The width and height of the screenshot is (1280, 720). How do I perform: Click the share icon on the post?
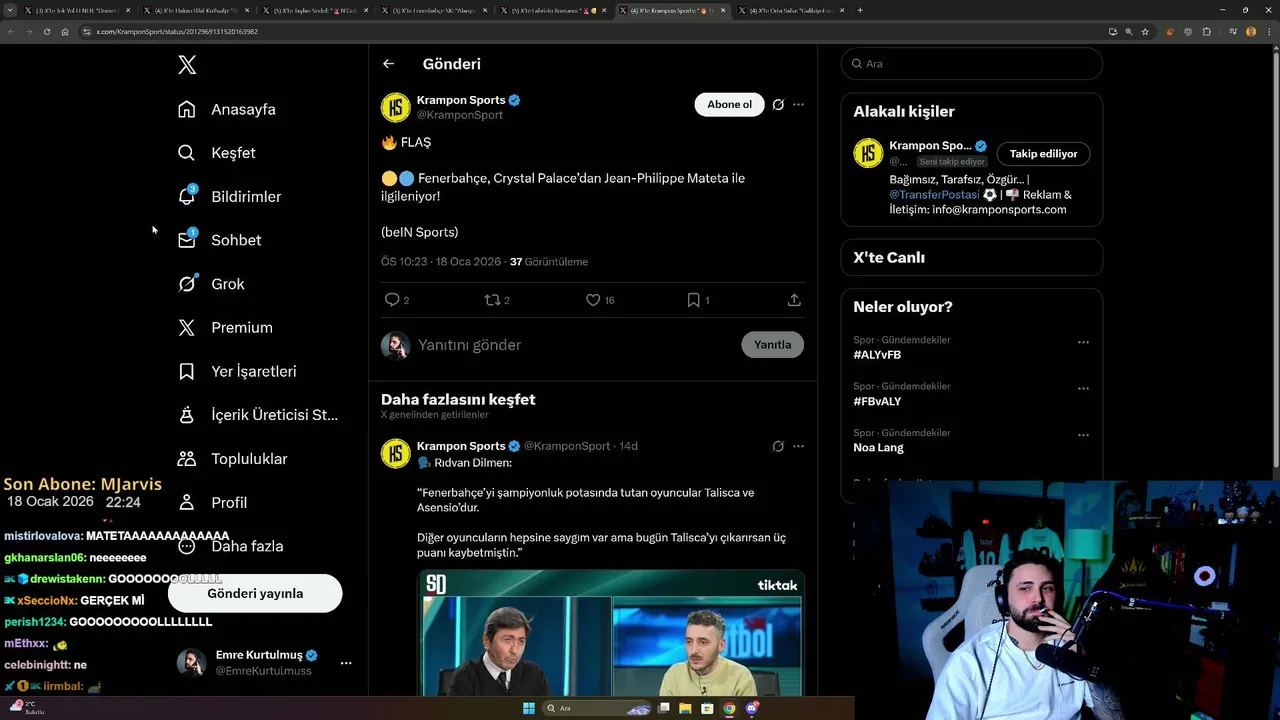(x=794, y=300)
